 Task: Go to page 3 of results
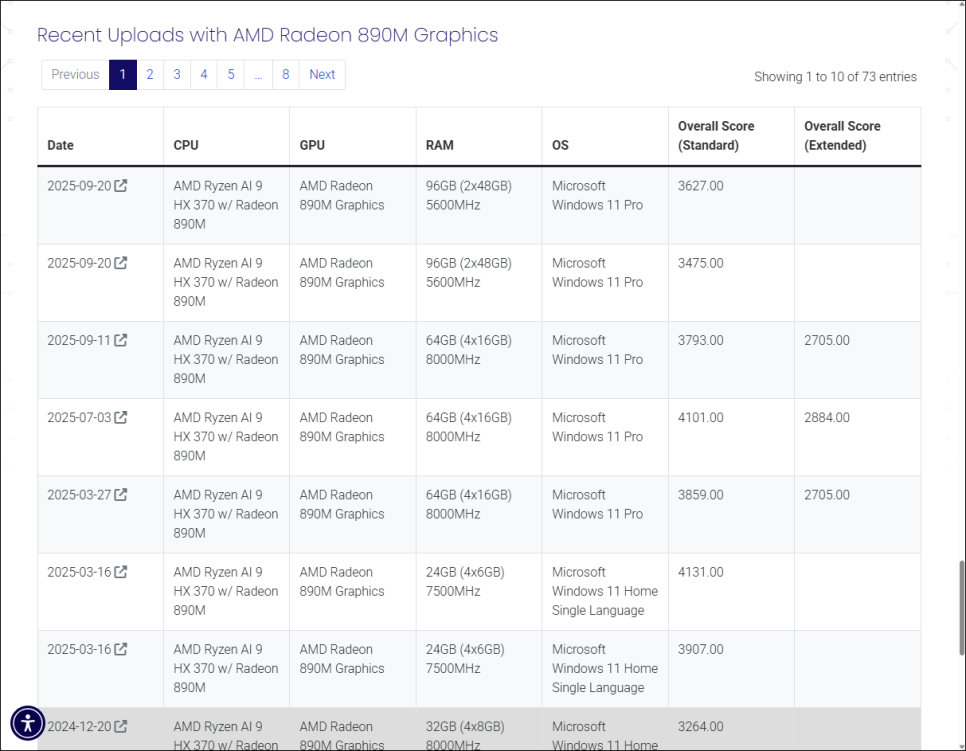(177, 75)
